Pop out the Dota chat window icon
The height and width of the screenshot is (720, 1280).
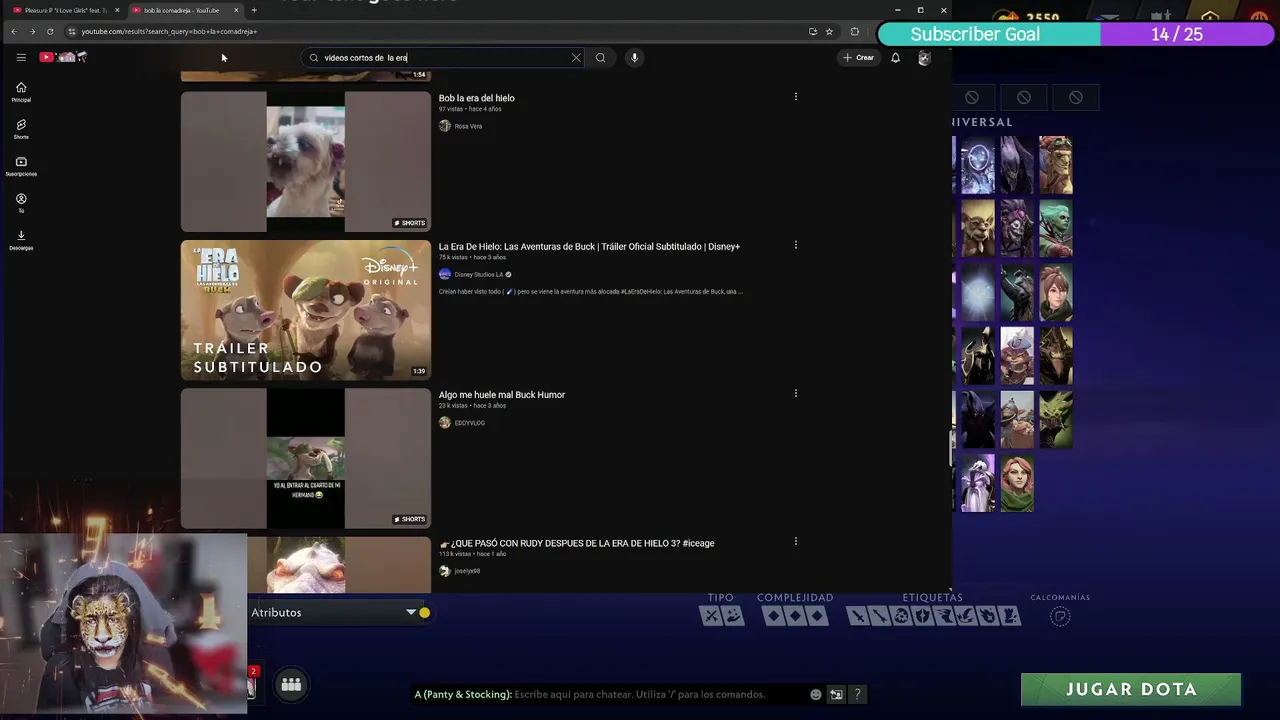836,694
